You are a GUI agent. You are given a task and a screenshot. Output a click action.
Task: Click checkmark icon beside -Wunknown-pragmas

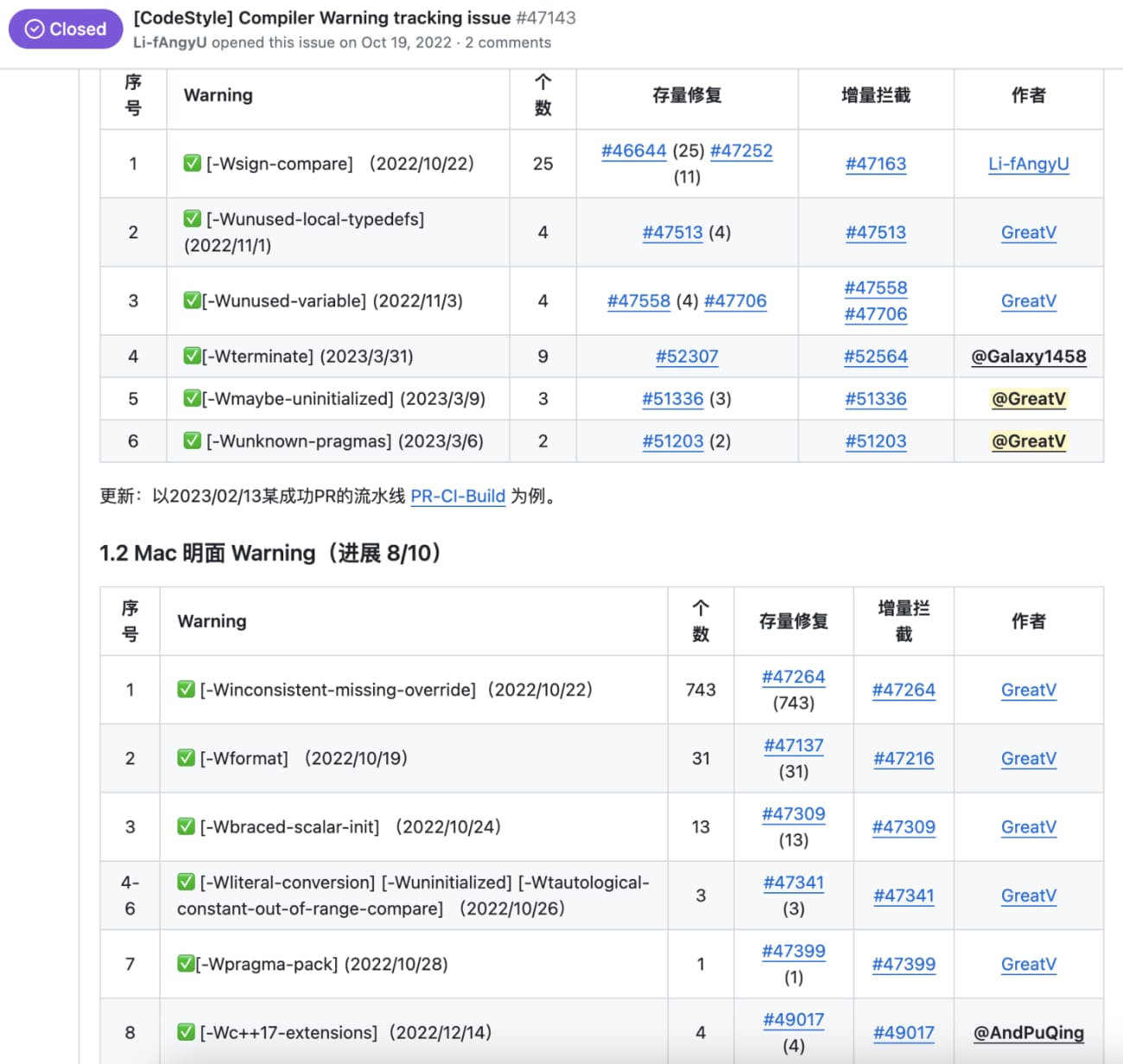(x=192, y=440)
